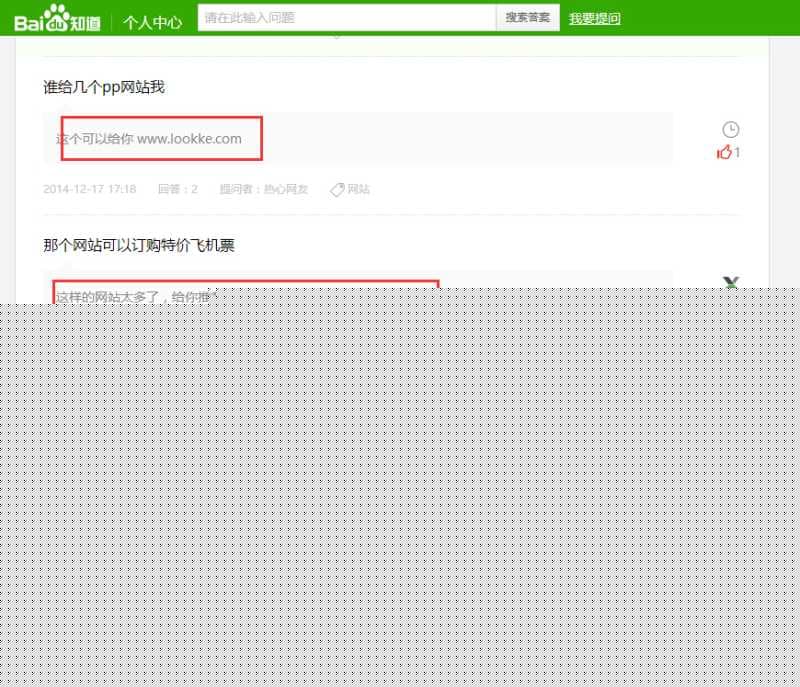Click the status icon beside second answer
This screenshot has width=800, height=687.
click(731, 283)
